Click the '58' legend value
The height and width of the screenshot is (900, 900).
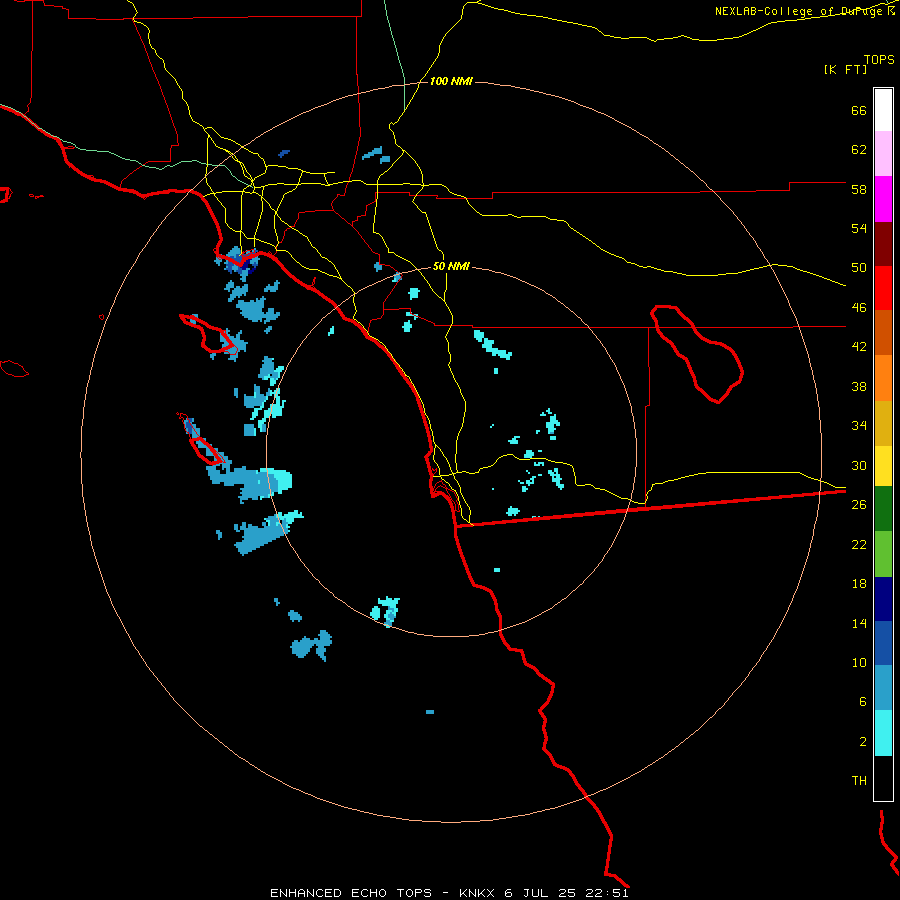pyautogui.click(x=859, y=189)
